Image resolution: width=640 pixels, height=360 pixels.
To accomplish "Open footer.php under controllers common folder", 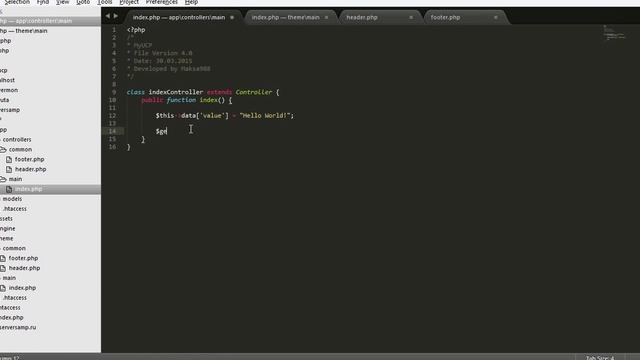I will click(x=29, y=160).
